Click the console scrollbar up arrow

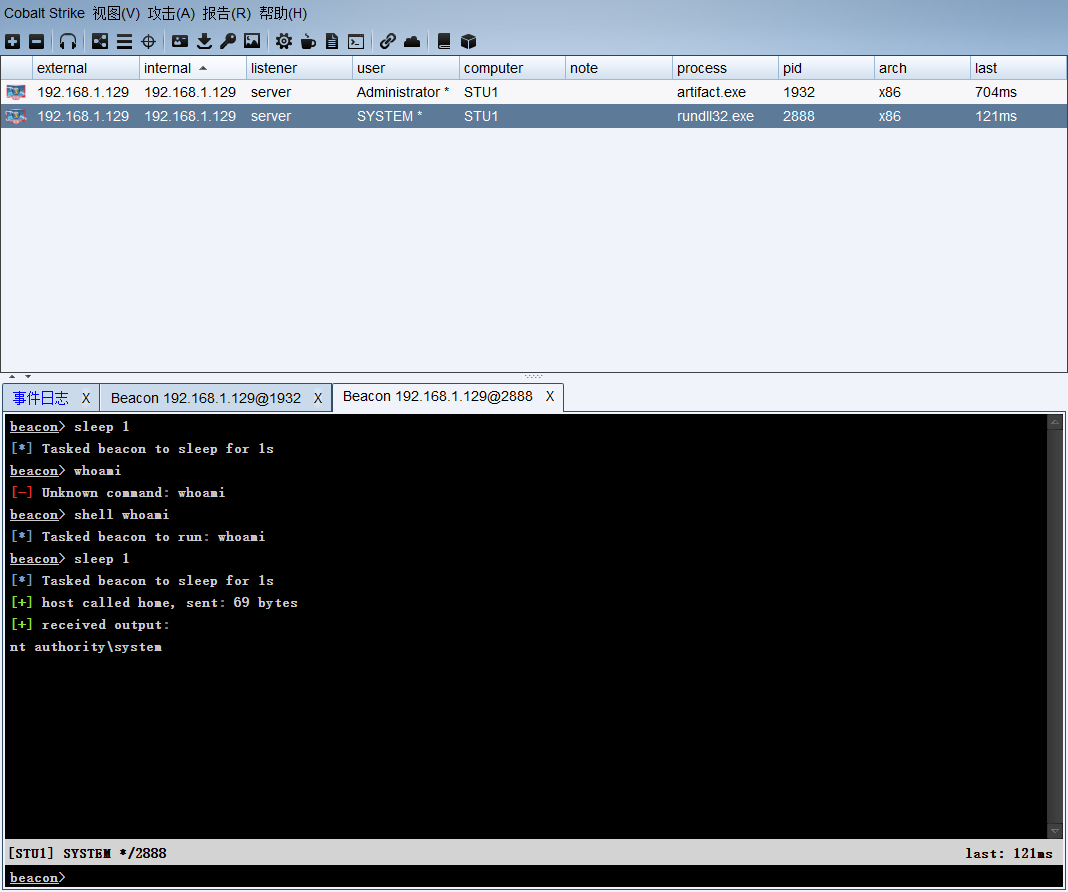click(1054, 422)
